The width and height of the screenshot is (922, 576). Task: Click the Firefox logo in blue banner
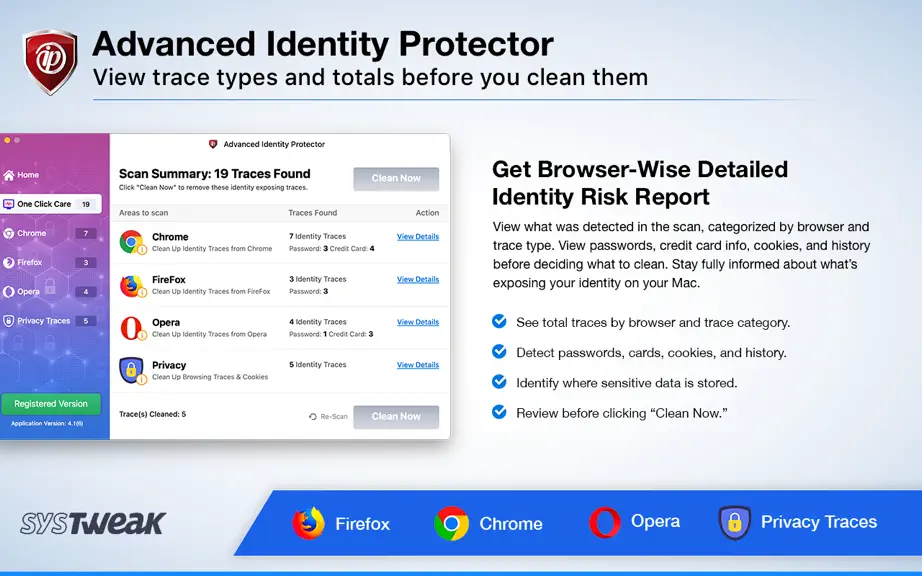[x=309, y=523]
